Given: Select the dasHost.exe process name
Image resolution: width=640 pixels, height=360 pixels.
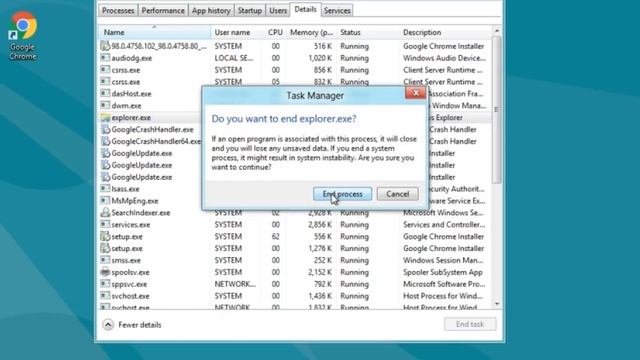Looking at the screenshot, I should pyautogui.click(x=131, y=94).
